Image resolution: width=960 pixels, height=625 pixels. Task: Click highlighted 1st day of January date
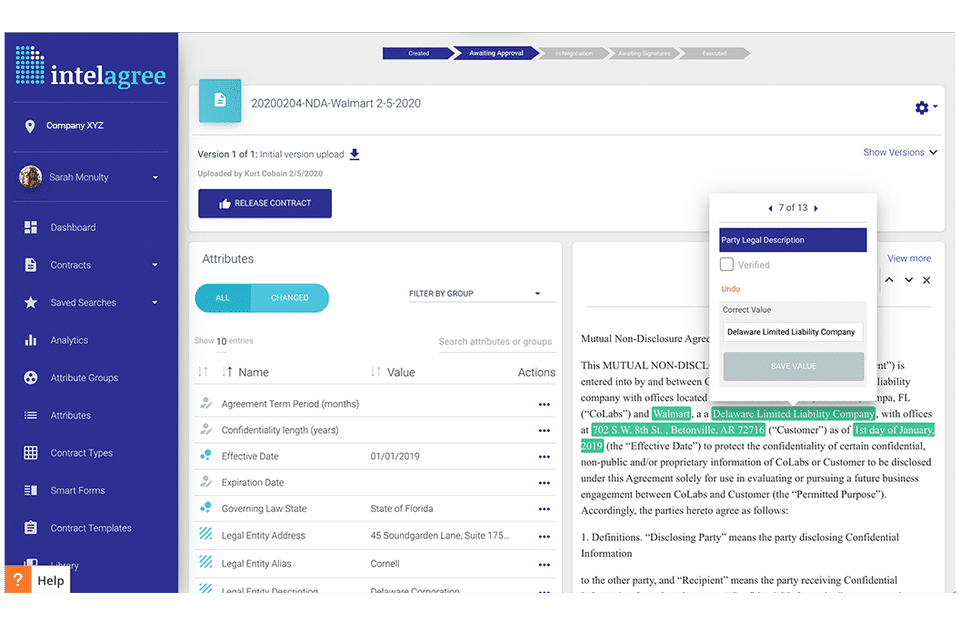click(894, 430)
